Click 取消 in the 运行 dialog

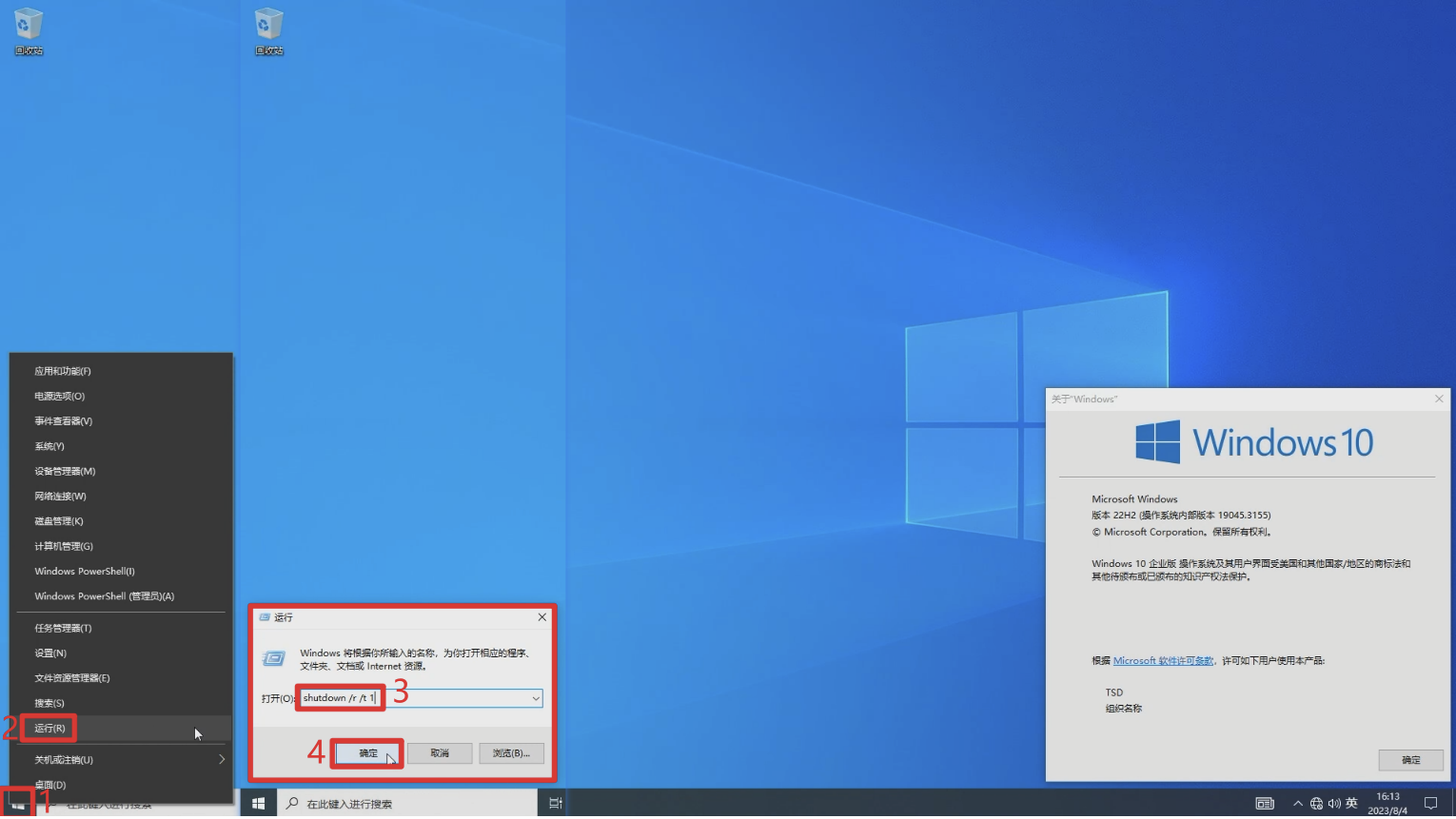[x=440, y=753]
